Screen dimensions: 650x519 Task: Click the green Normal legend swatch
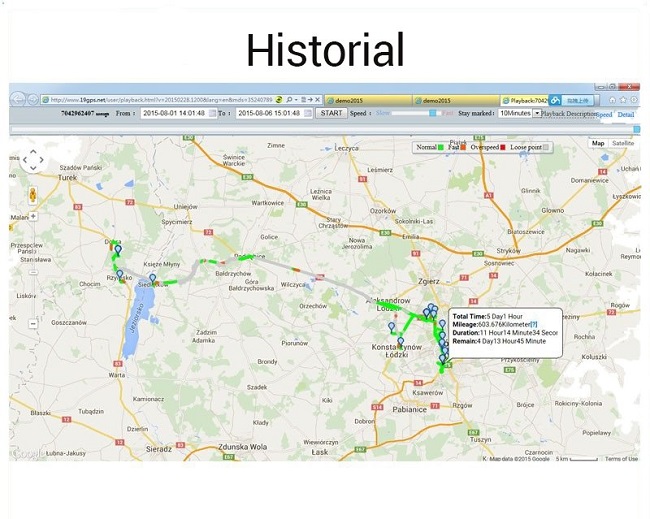tap(441, 147)
